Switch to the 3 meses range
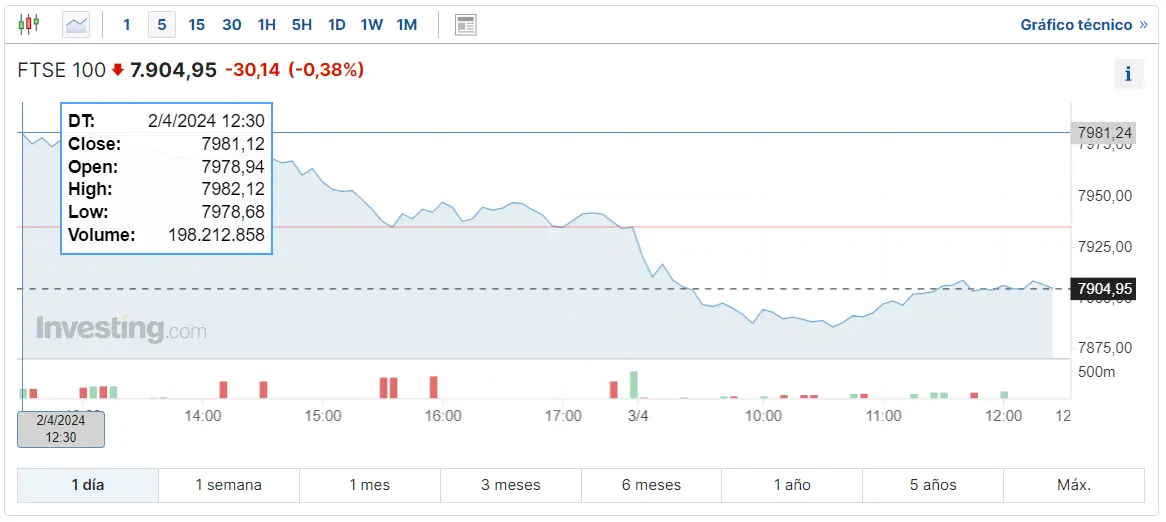This screenshot has width=1166, height=522. point(510,485)
